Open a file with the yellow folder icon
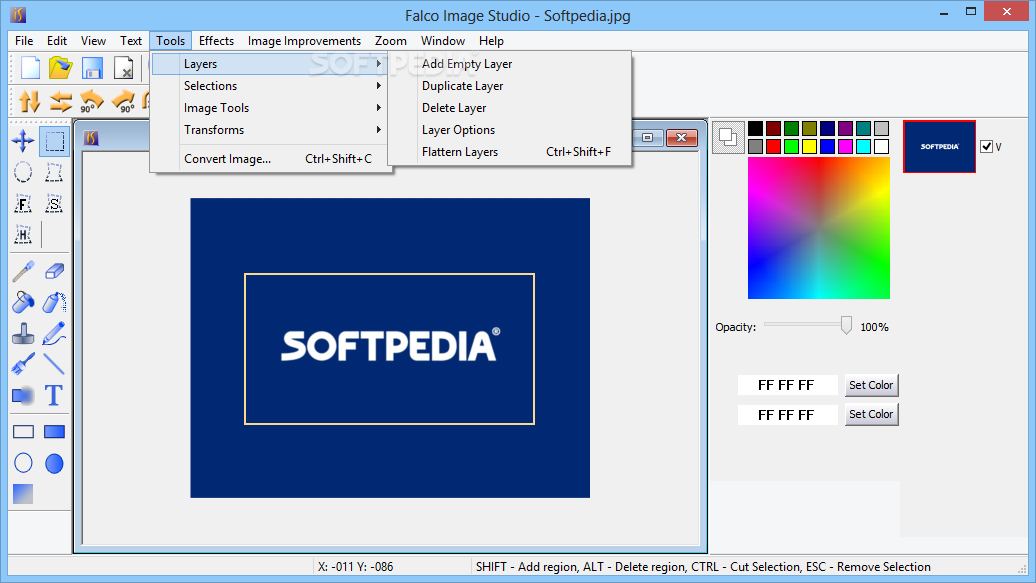 click(60, 68)
